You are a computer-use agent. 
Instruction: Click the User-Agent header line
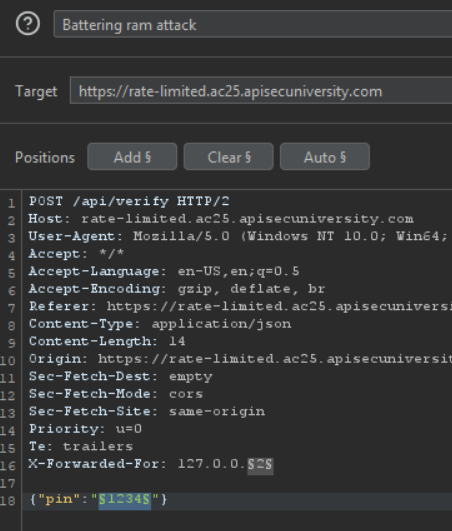240,236
